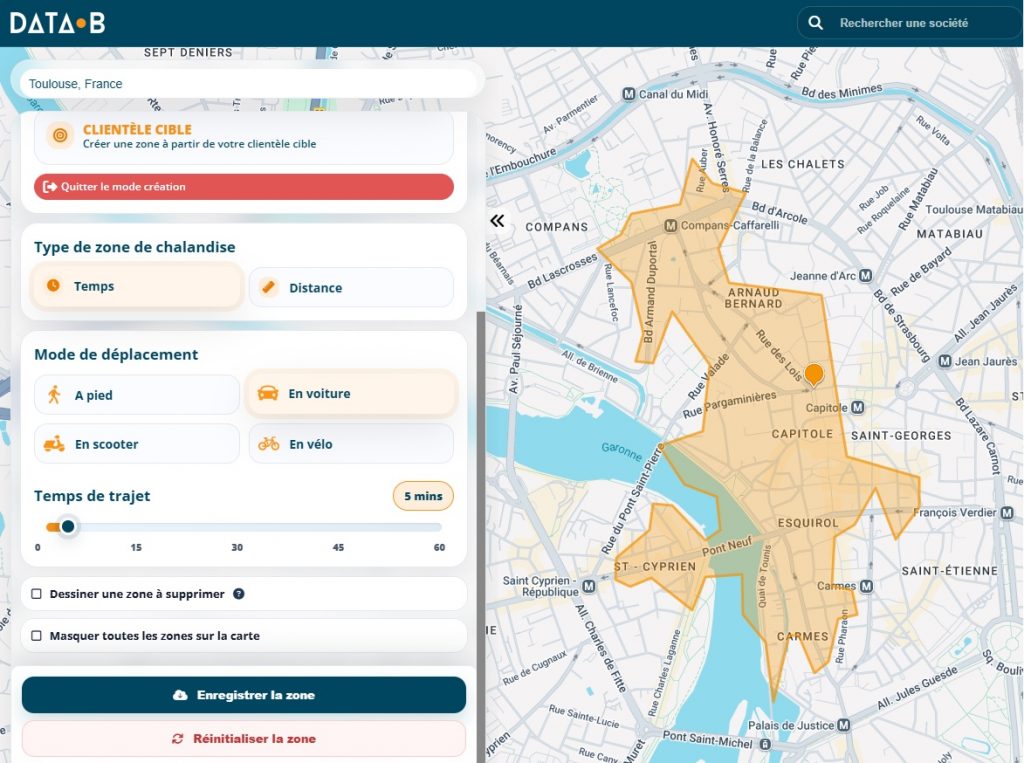The width and height of the screenshot is (1024, 763).
Task: Click the ARNAUD BERNARD label on map
Action: (754, 298)
